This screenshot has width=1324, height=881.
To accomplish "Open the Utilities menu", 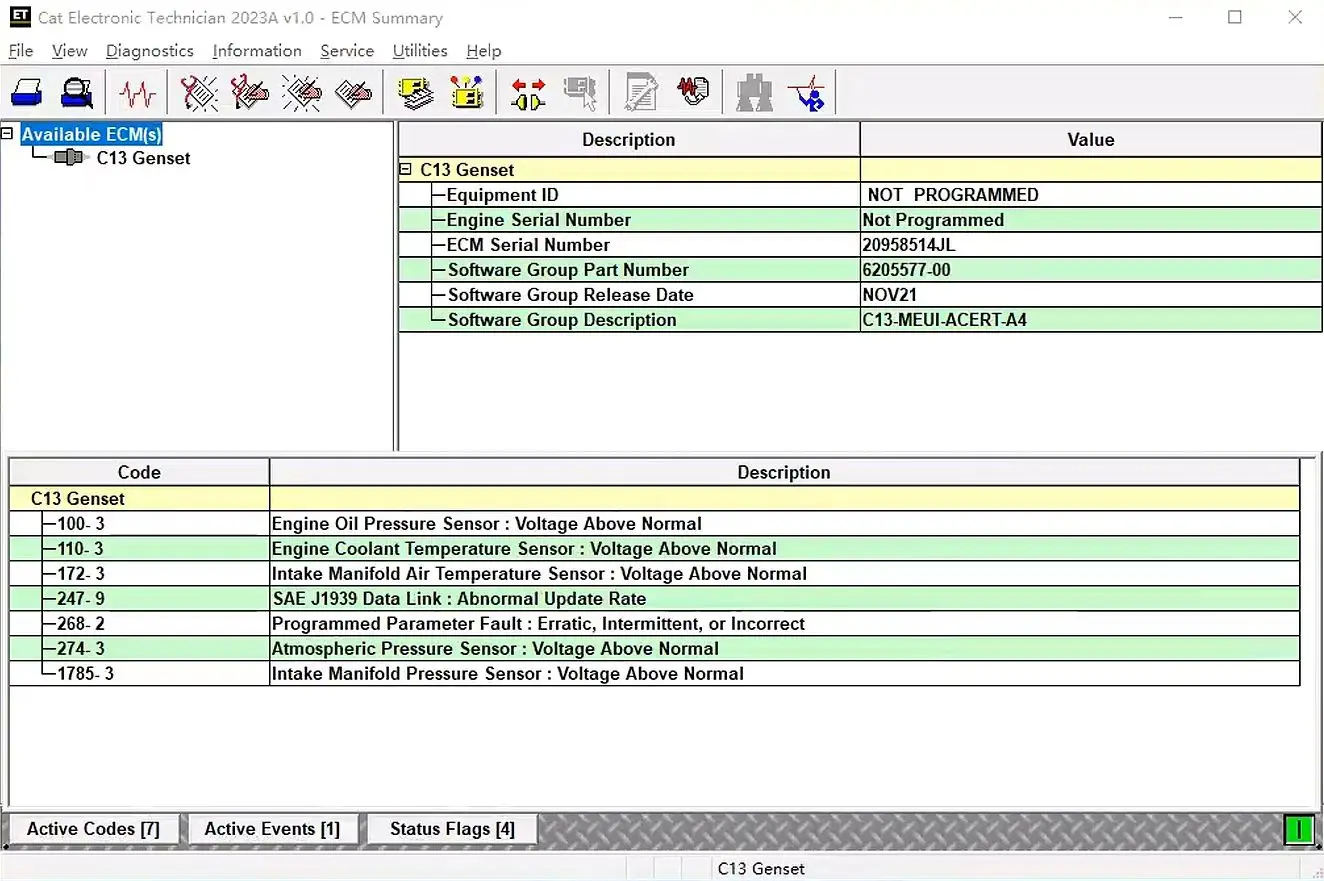I will coord(420,51).
